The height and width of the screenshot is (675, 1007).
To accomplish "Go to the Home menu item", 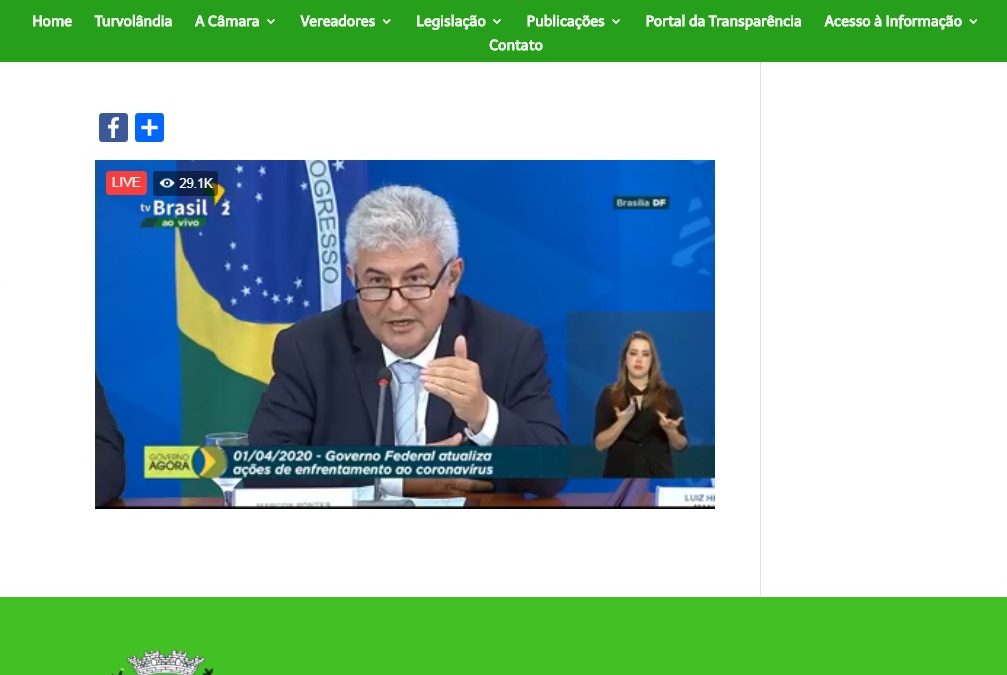I will [x=52, y=21].
